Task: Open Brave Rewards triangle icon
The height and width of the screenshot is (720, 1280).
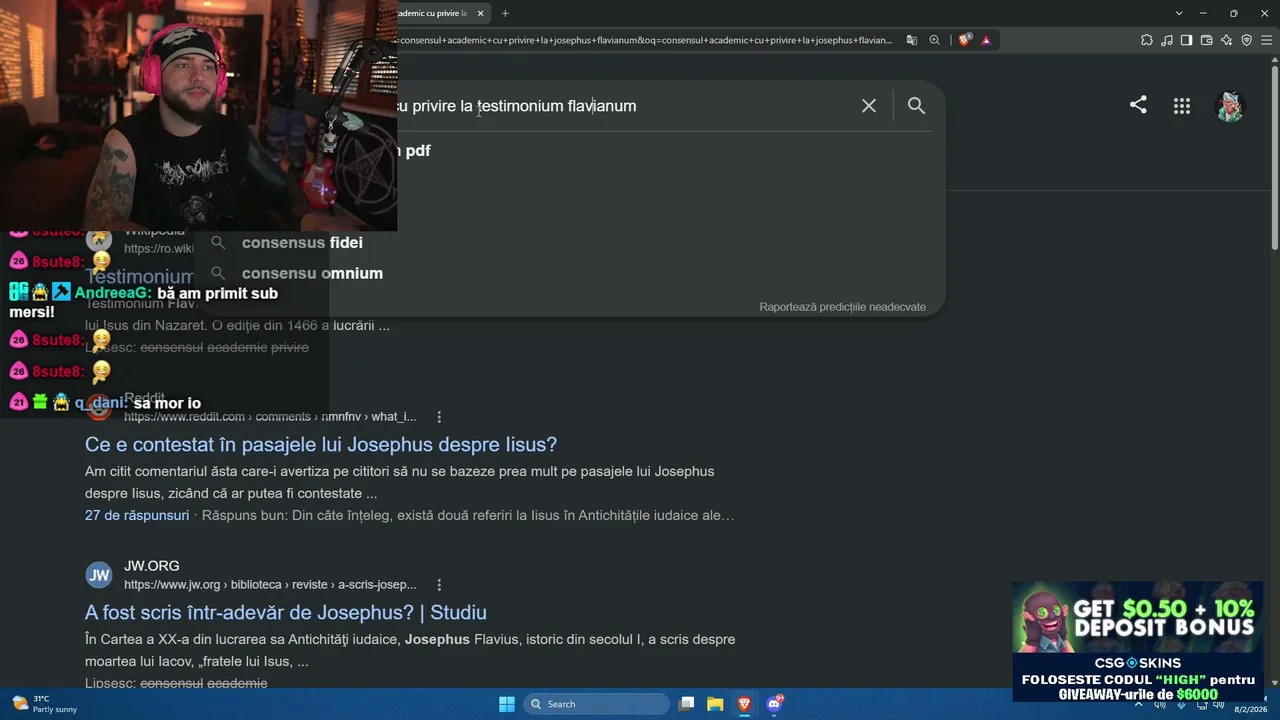Action: 986,40
